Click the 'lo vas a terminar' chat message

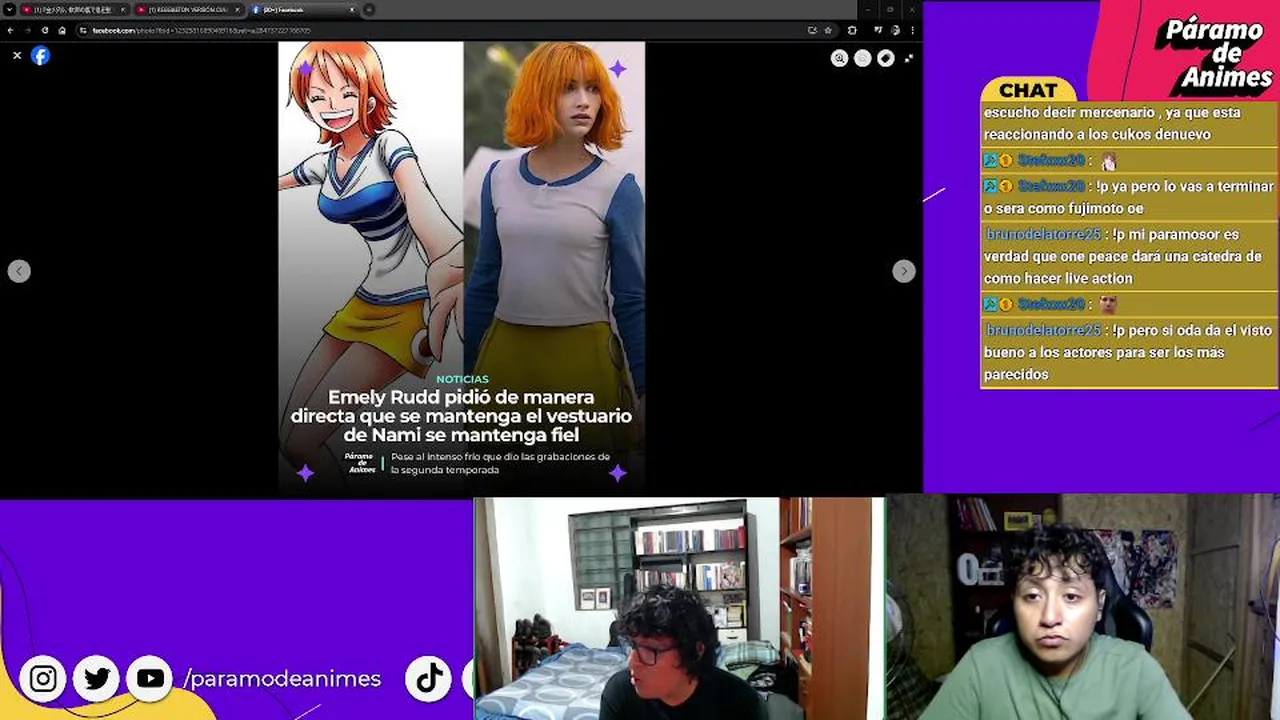[1128, 197]
